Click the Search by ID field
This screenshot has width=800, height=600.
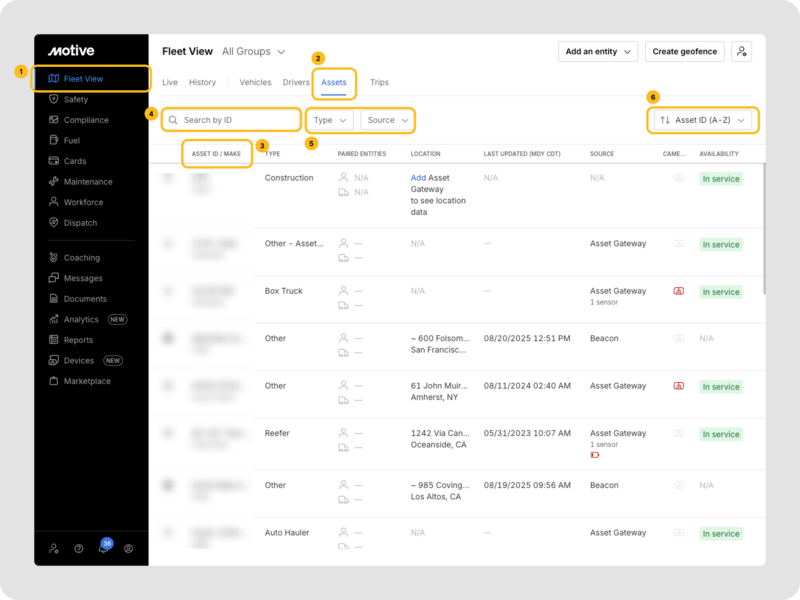pos(231,120)
